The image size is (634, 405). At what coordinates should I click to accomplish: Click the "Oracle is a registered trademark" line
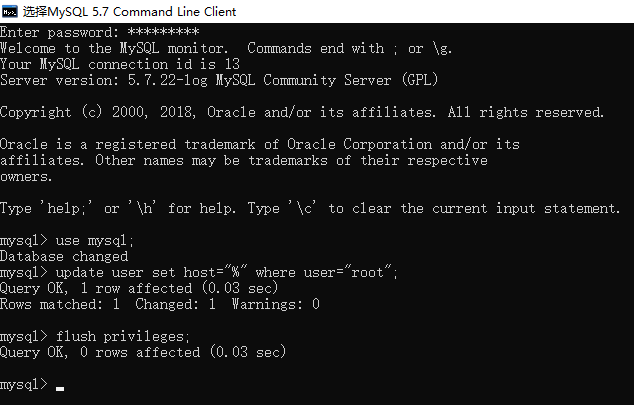tap(260, 144)
